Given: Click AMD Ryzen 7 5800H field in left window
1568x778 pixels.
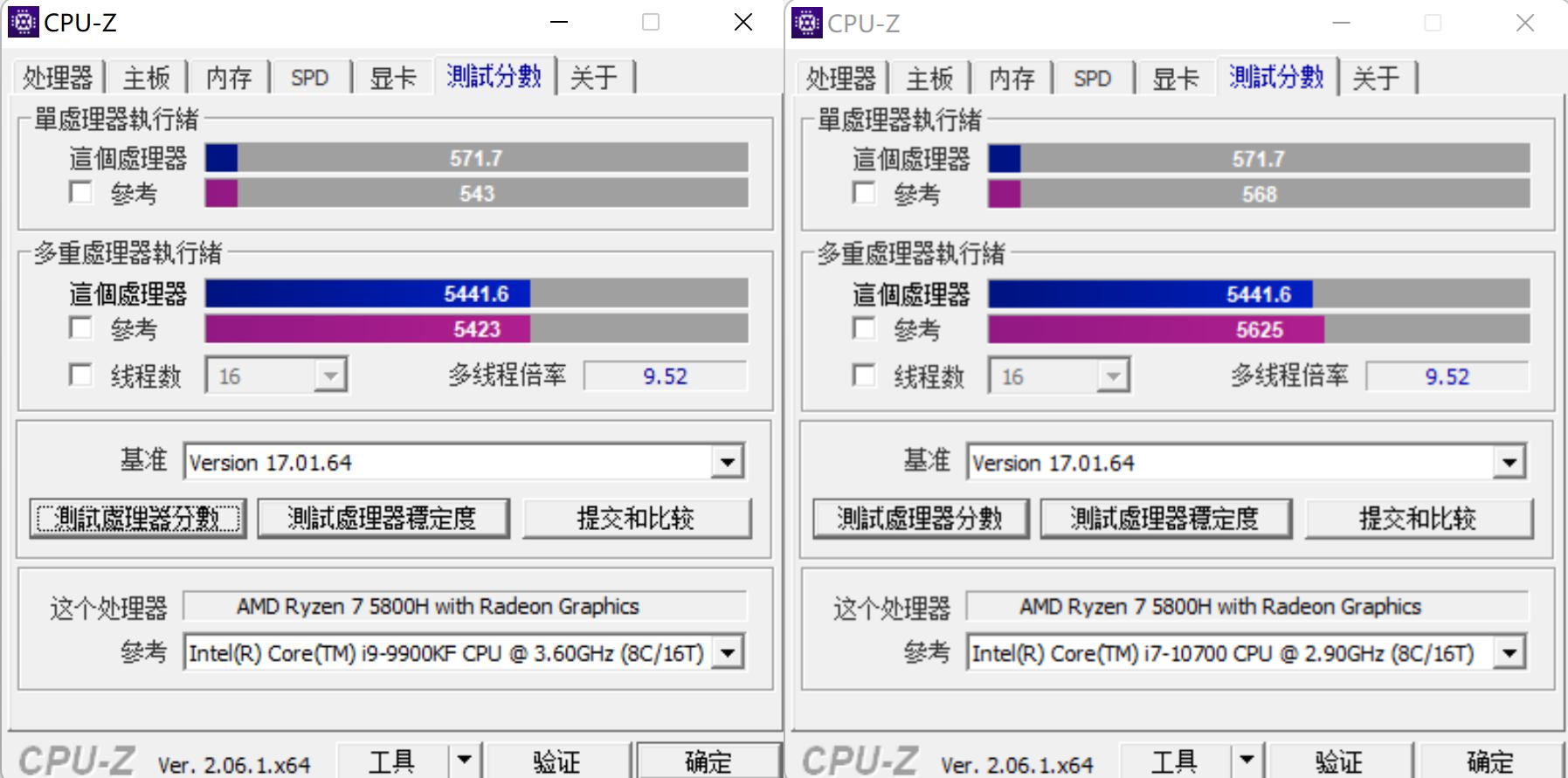Looking at the screenshot, I should (x=465, y=606).
